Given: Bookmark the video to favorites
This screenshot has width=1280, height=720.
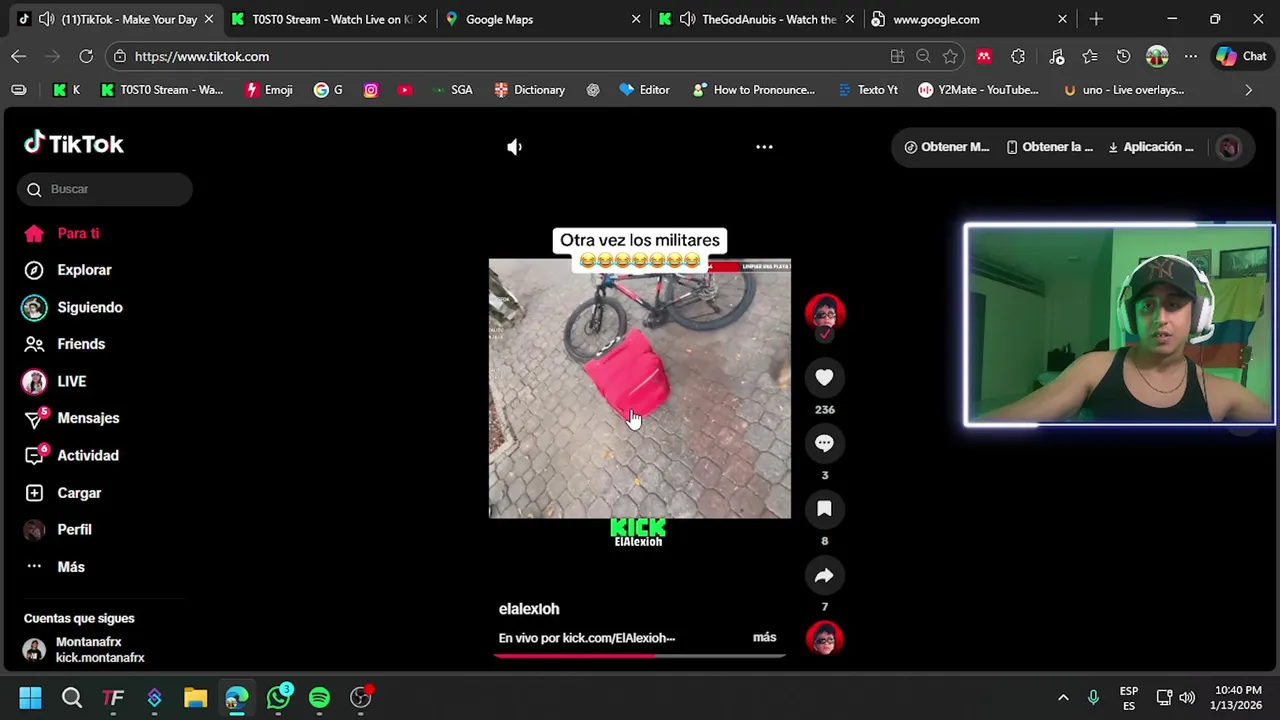Looking at the screenshot, I should tap(824, 509).
